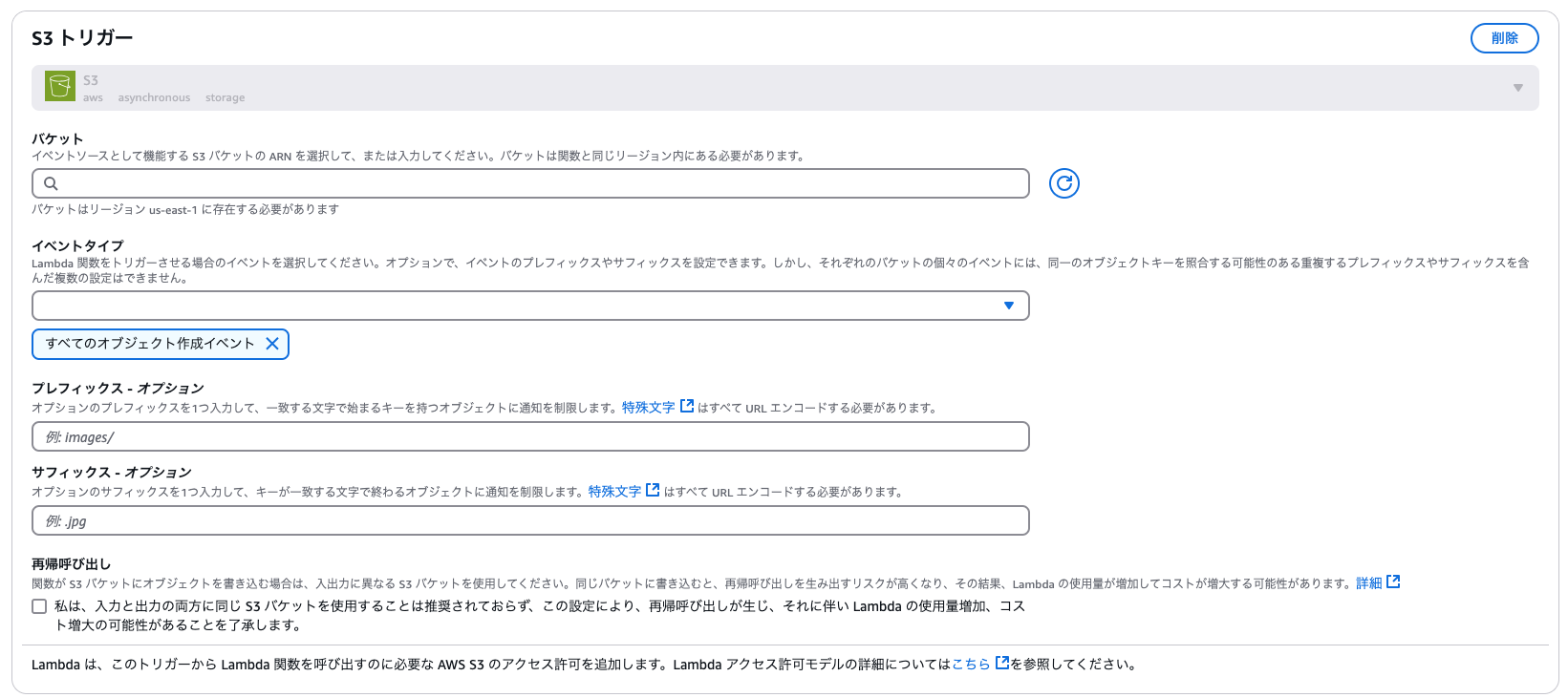Click the S3 トリガー heading
The width and height of the screenshot is (1568, 698).
pyautogui.click(x=82, y=38)
